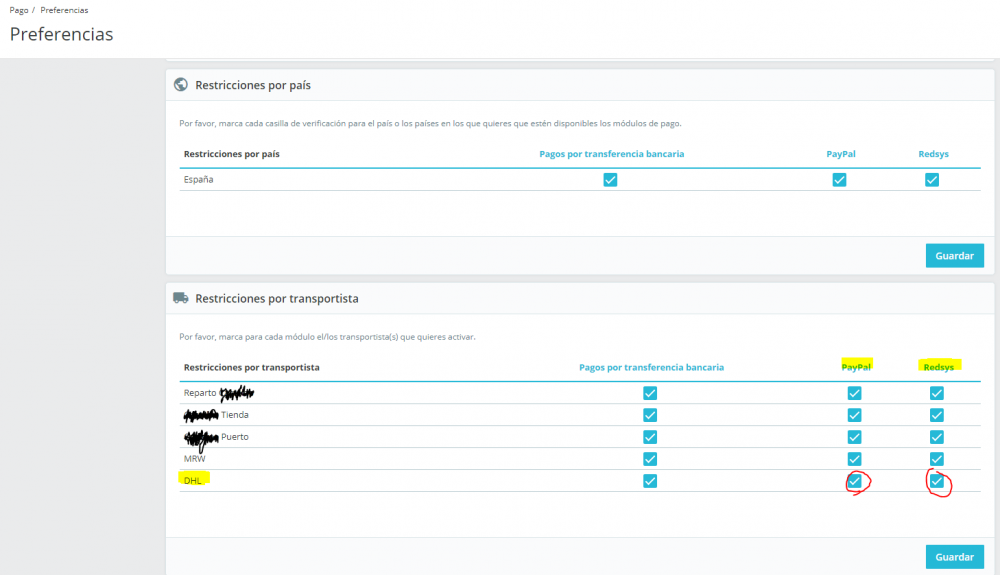The width and height of the screenshot is (1000, 575).
Task: Click Preferencias breadcrumb
Action: (64, 10)
